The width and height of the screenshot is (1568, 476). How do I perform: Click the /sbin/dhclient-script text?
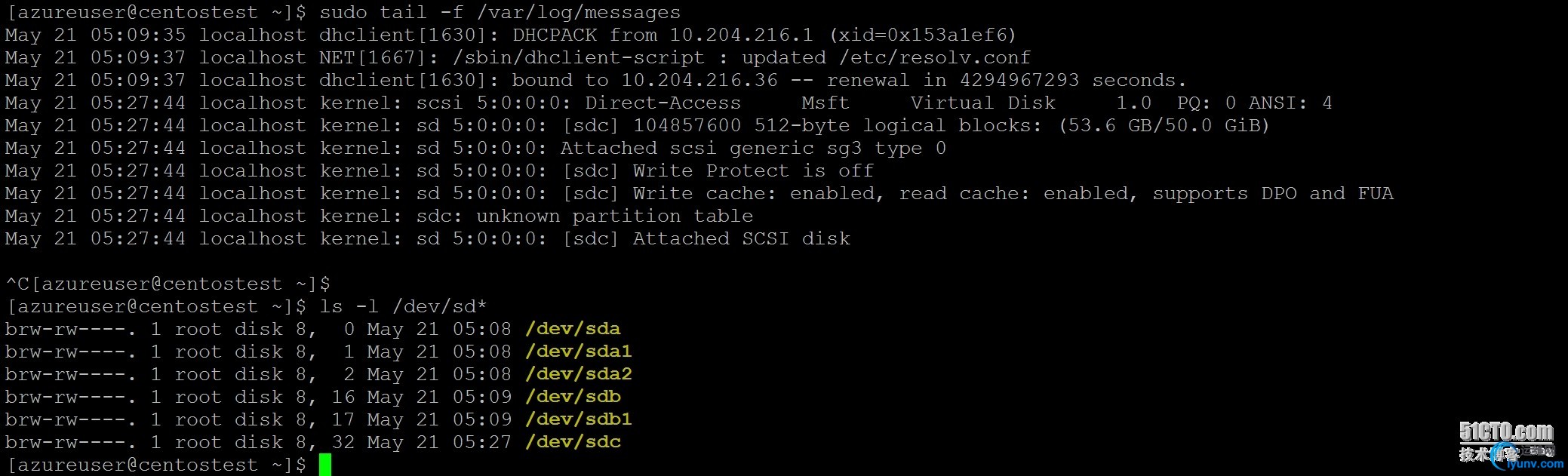click(x=578, y=57)
